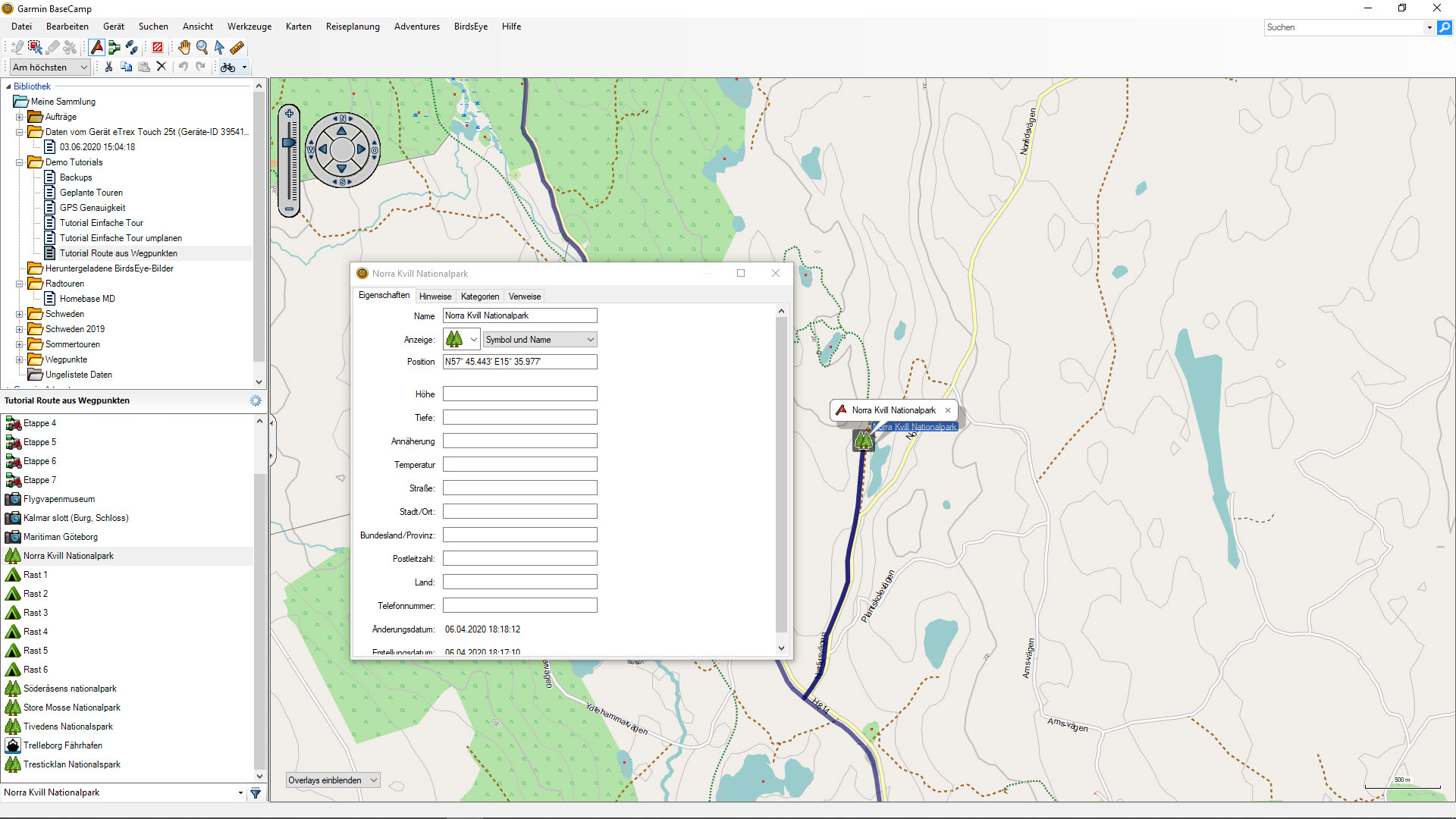Open the Bearbeiten menu
Image resolution: width=1456 pixels, height=819 pixels.
[x=67, y=27]
